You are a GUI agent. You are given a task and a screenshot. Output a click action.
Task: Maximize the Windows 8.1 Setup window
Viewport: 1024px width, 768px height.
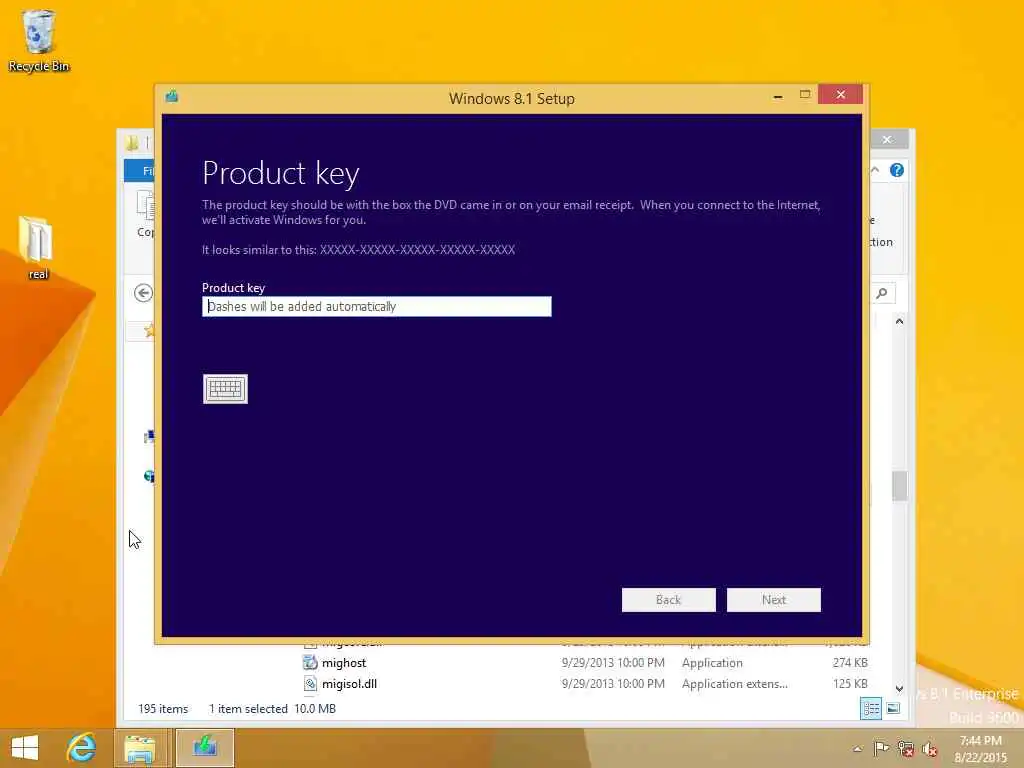click(x=805, y=95)
